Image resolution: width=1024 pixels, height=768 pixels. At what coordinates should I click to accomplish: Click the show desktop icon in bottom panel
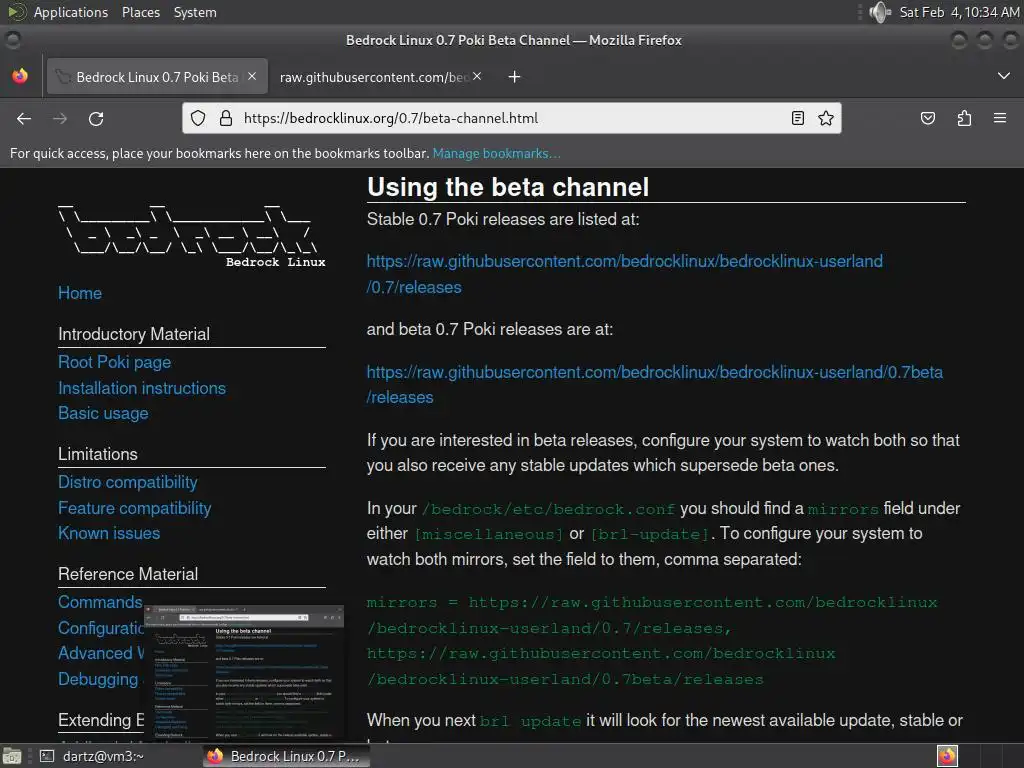coord(11,756)
